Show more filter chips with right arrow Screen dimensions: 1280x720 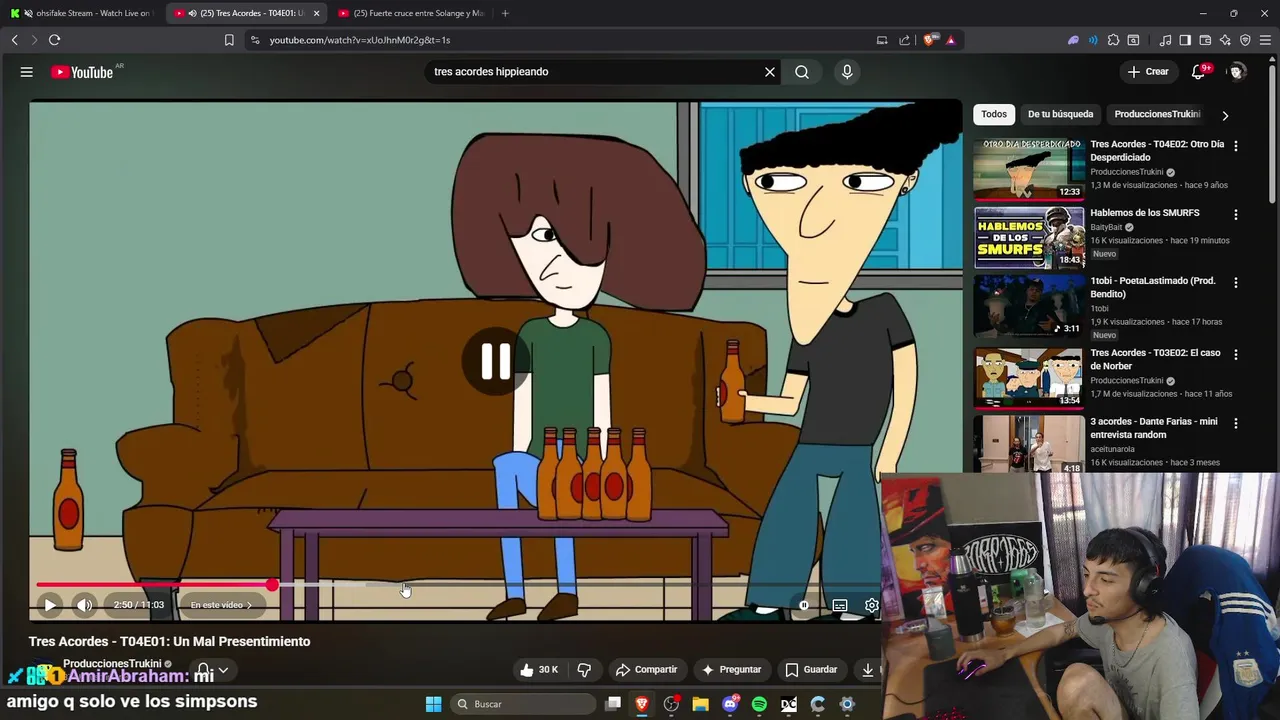click(1225, 115)
